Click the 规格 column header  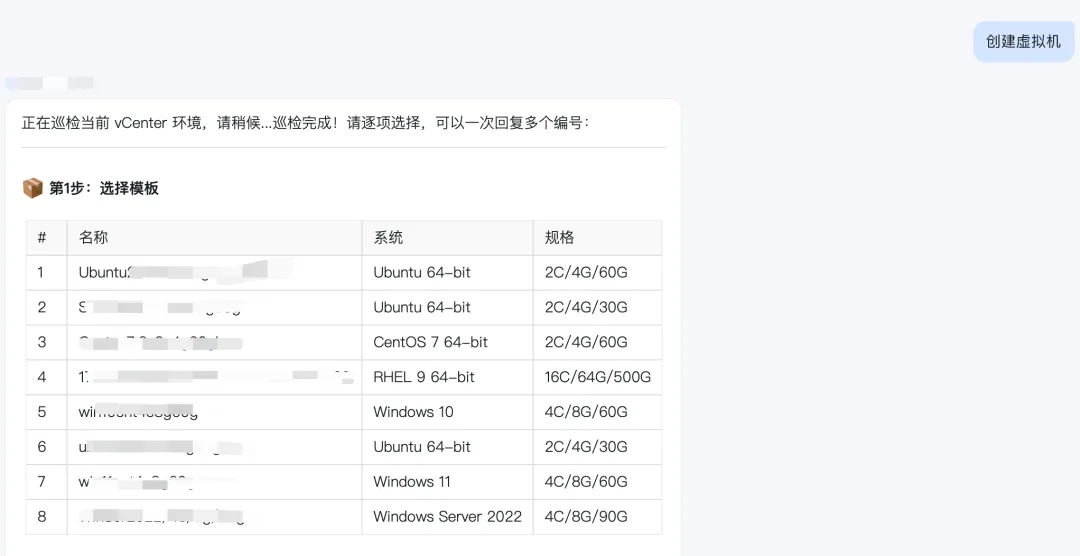coord(560,238)
